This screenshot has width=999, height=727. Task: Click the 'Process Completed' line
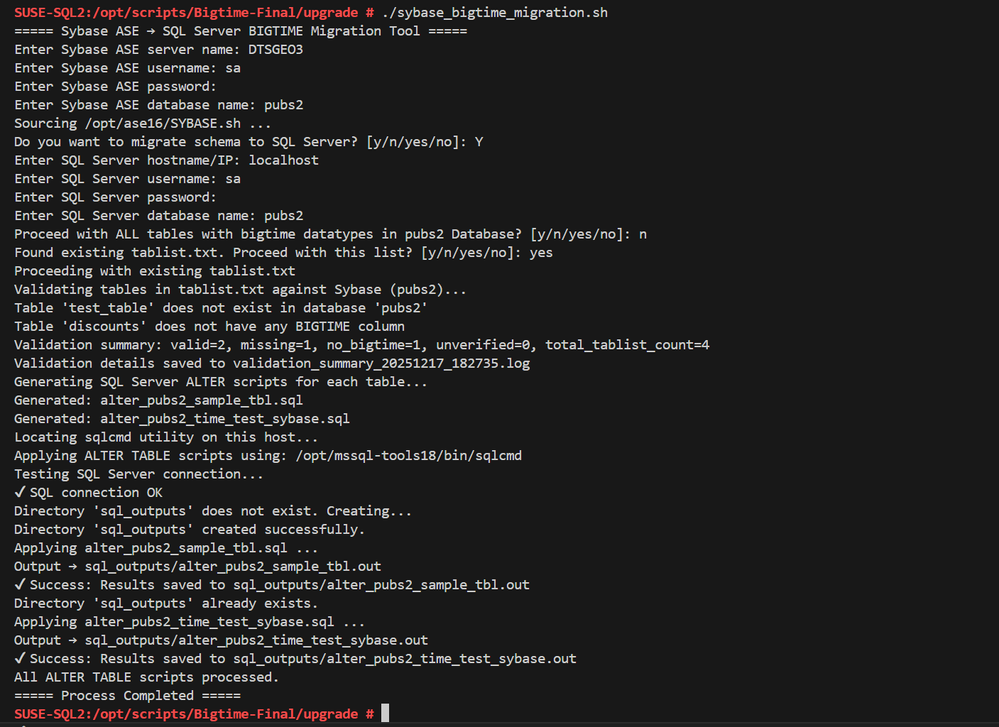tap(127, 695)
